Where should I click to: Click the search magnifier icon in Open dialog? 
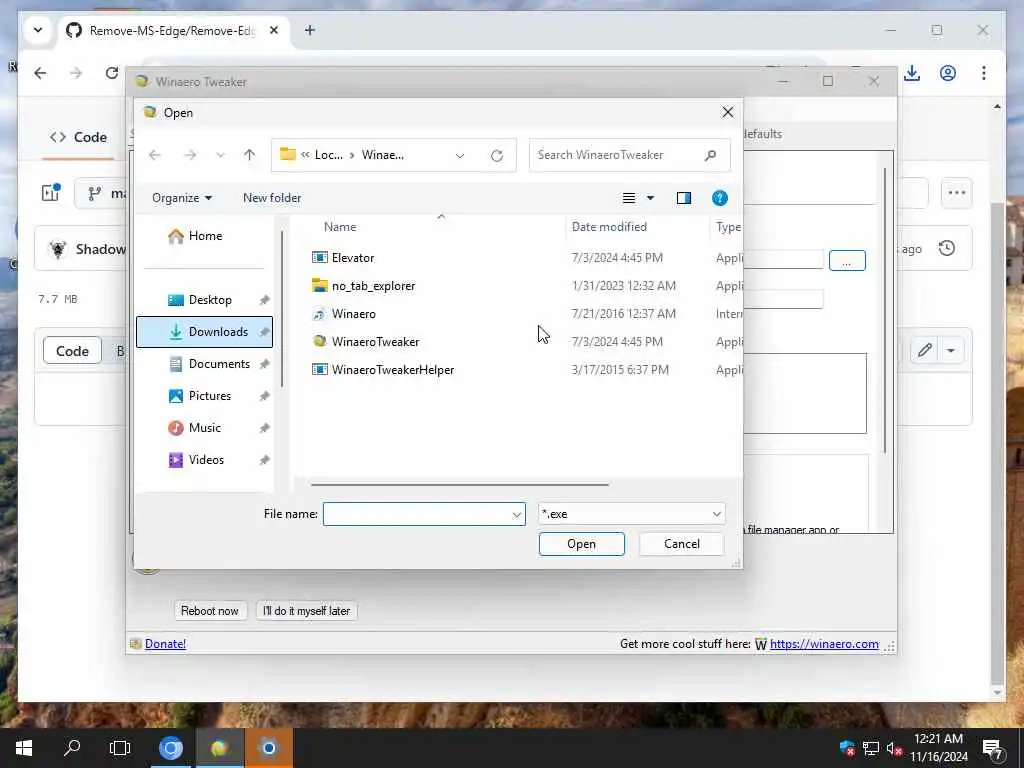tap(711, 155)
